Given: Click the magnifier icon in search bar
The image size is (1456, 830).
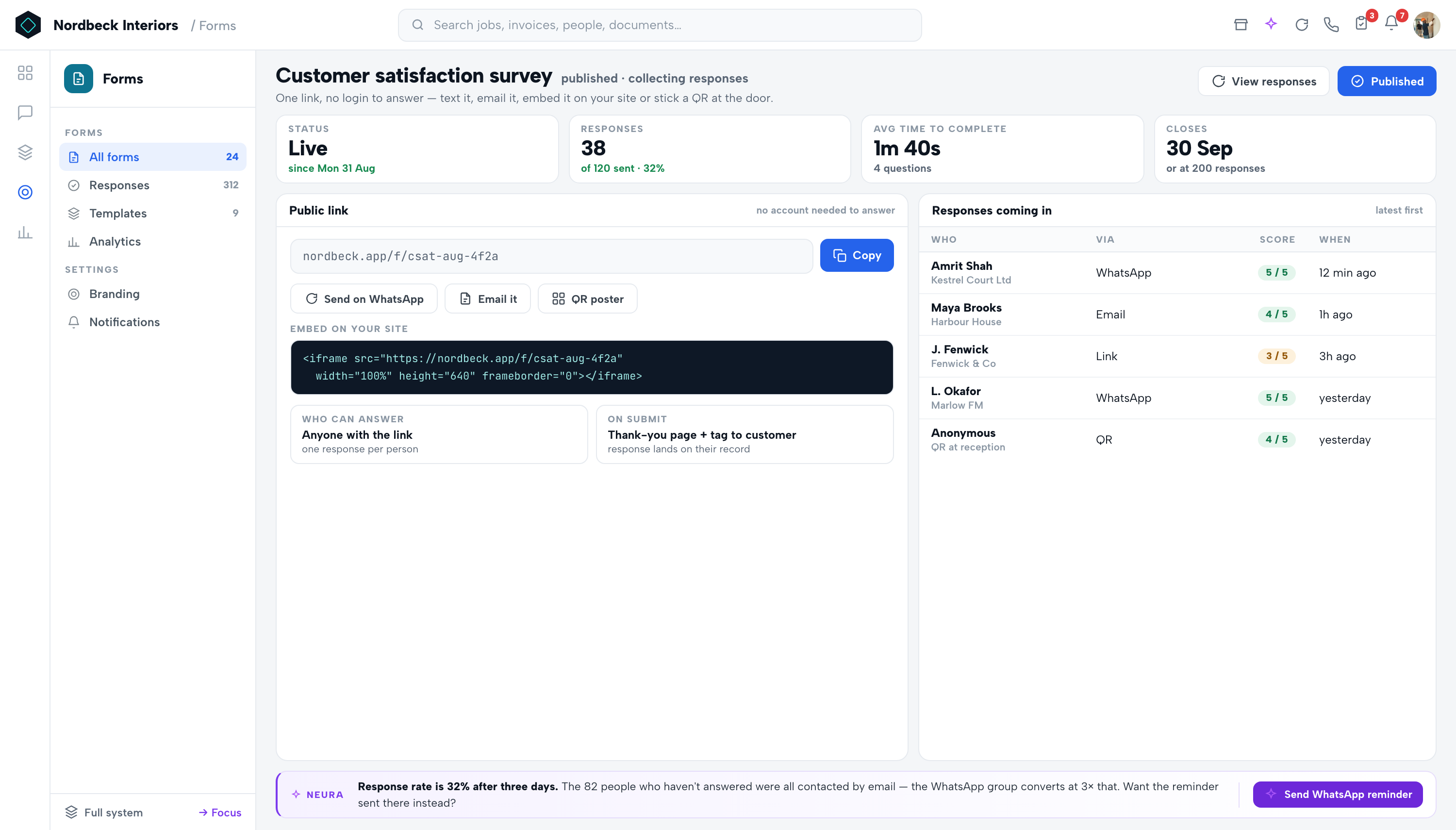Looking at the screenshot, I should click(x=418, y=25).
